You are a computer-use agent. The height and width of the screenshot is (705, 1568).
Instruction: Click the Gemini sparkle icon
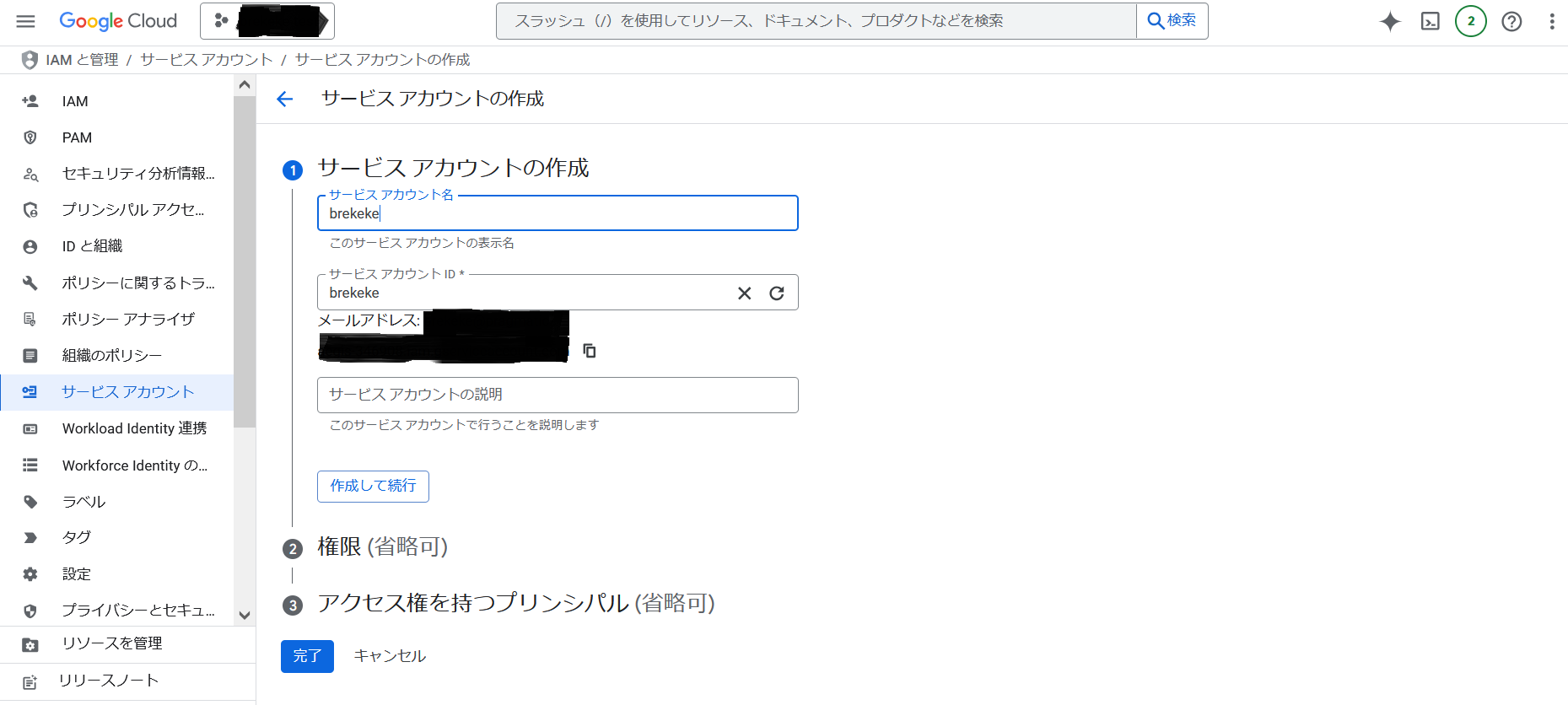click(1389, 21)
